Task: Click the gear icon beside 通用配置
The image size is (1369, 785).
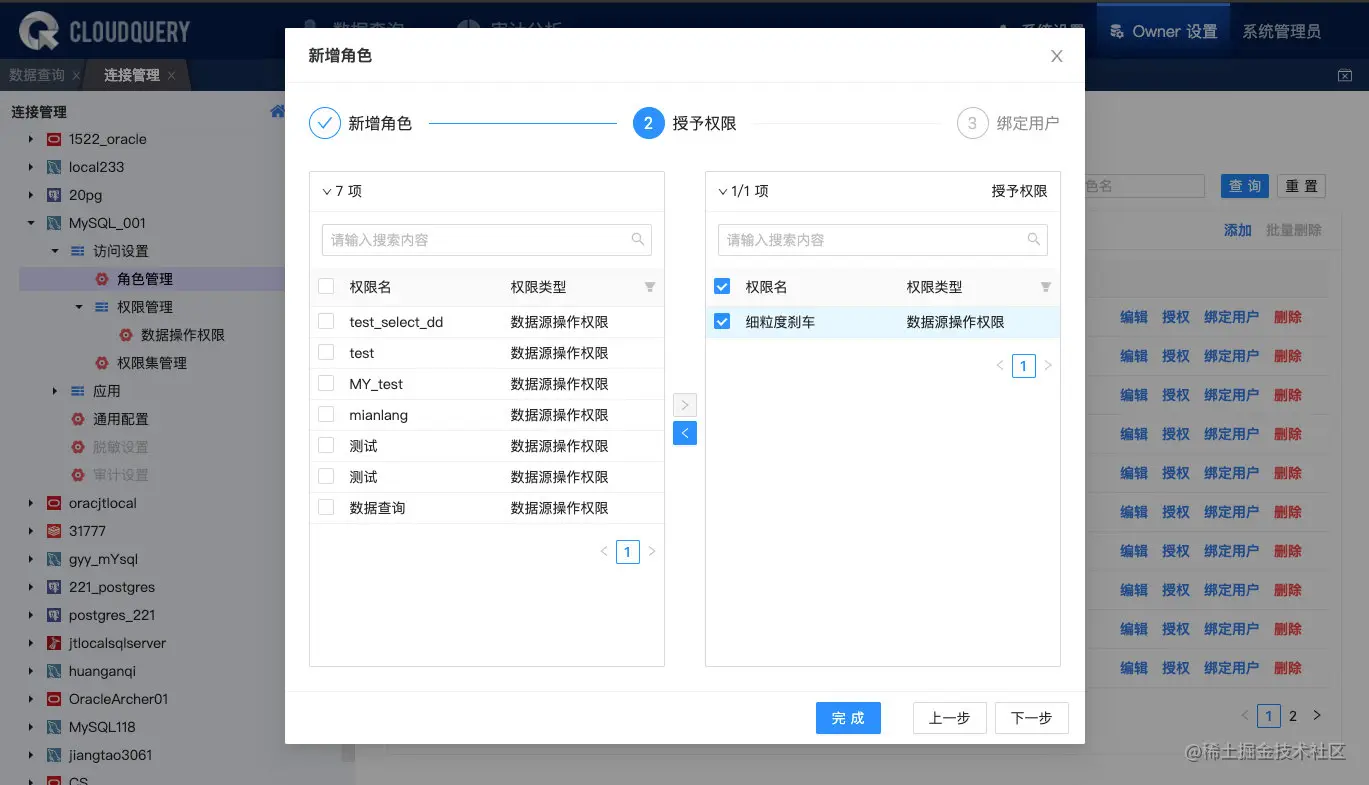Action: point(78,419)
